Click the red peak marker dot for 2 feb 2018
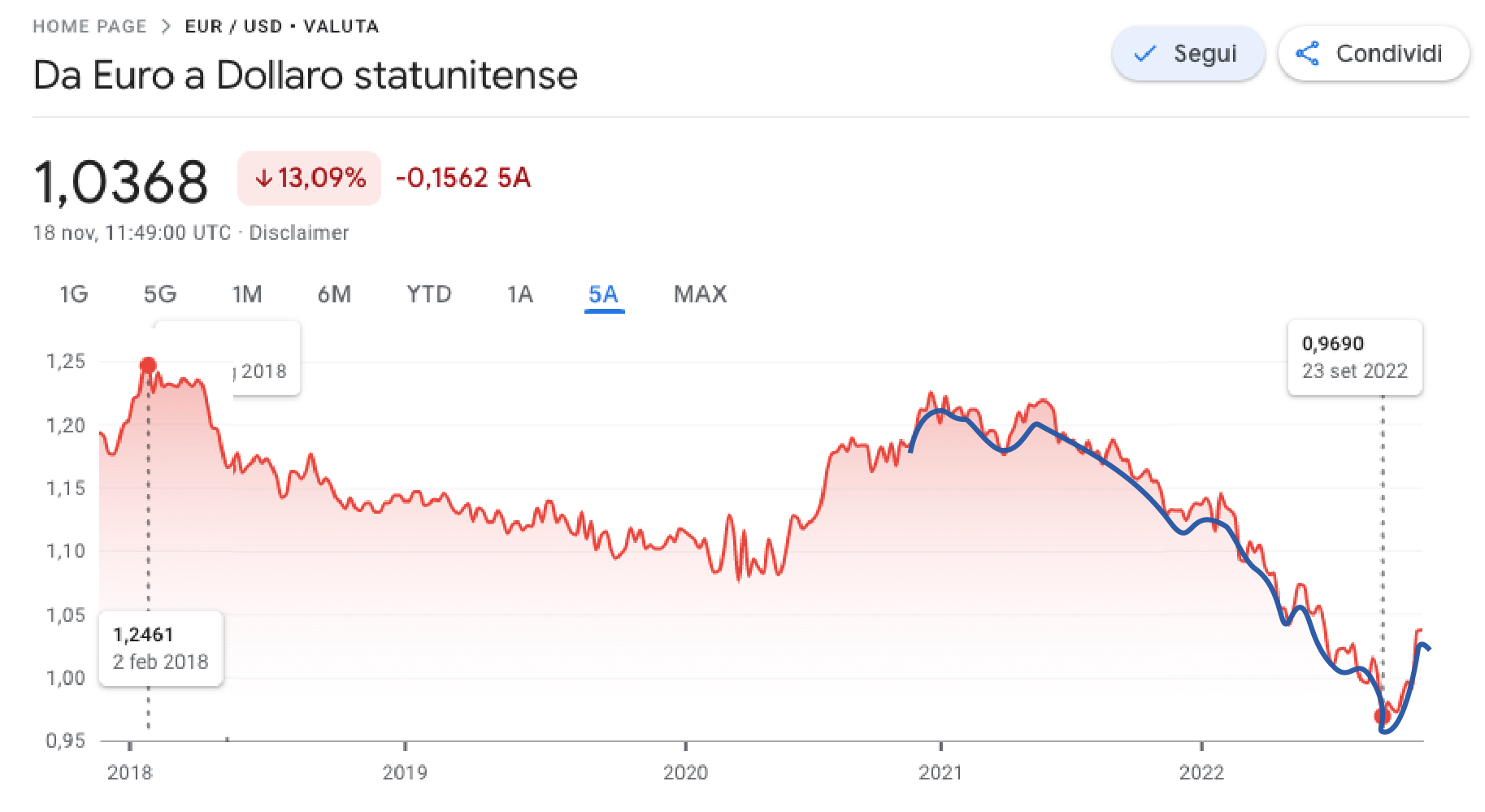 click(x=148, y=366)
